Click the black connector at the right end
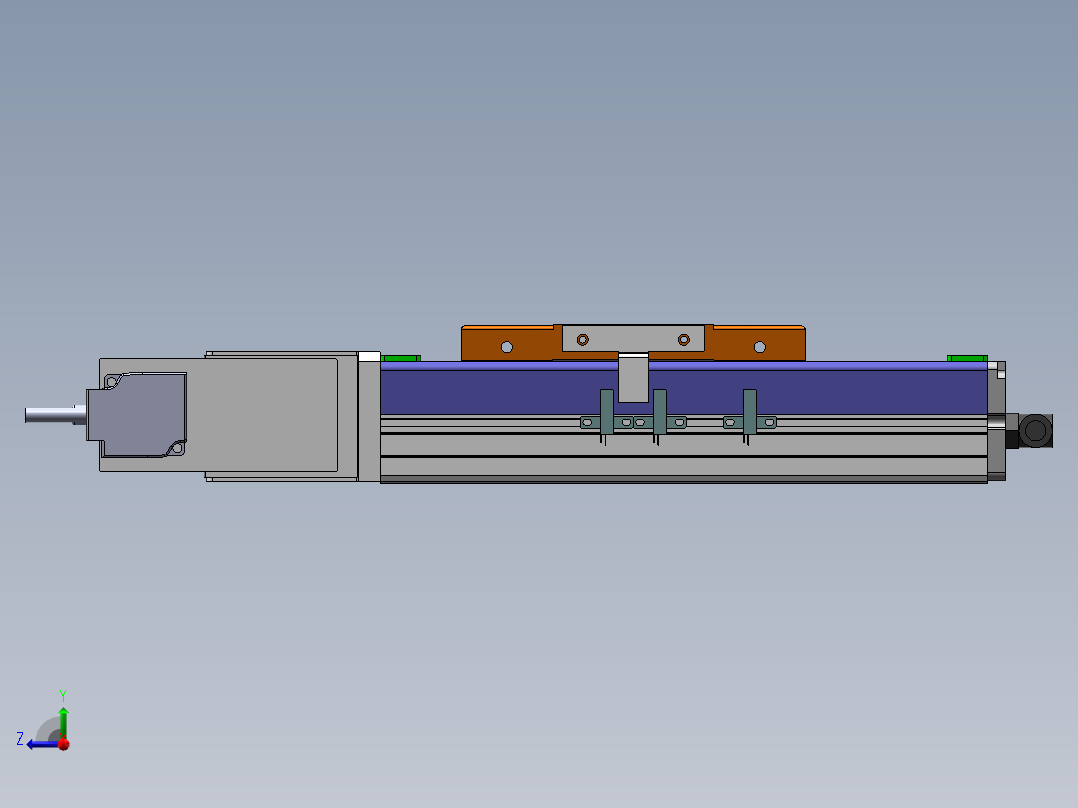 [x=1034, y=431]
